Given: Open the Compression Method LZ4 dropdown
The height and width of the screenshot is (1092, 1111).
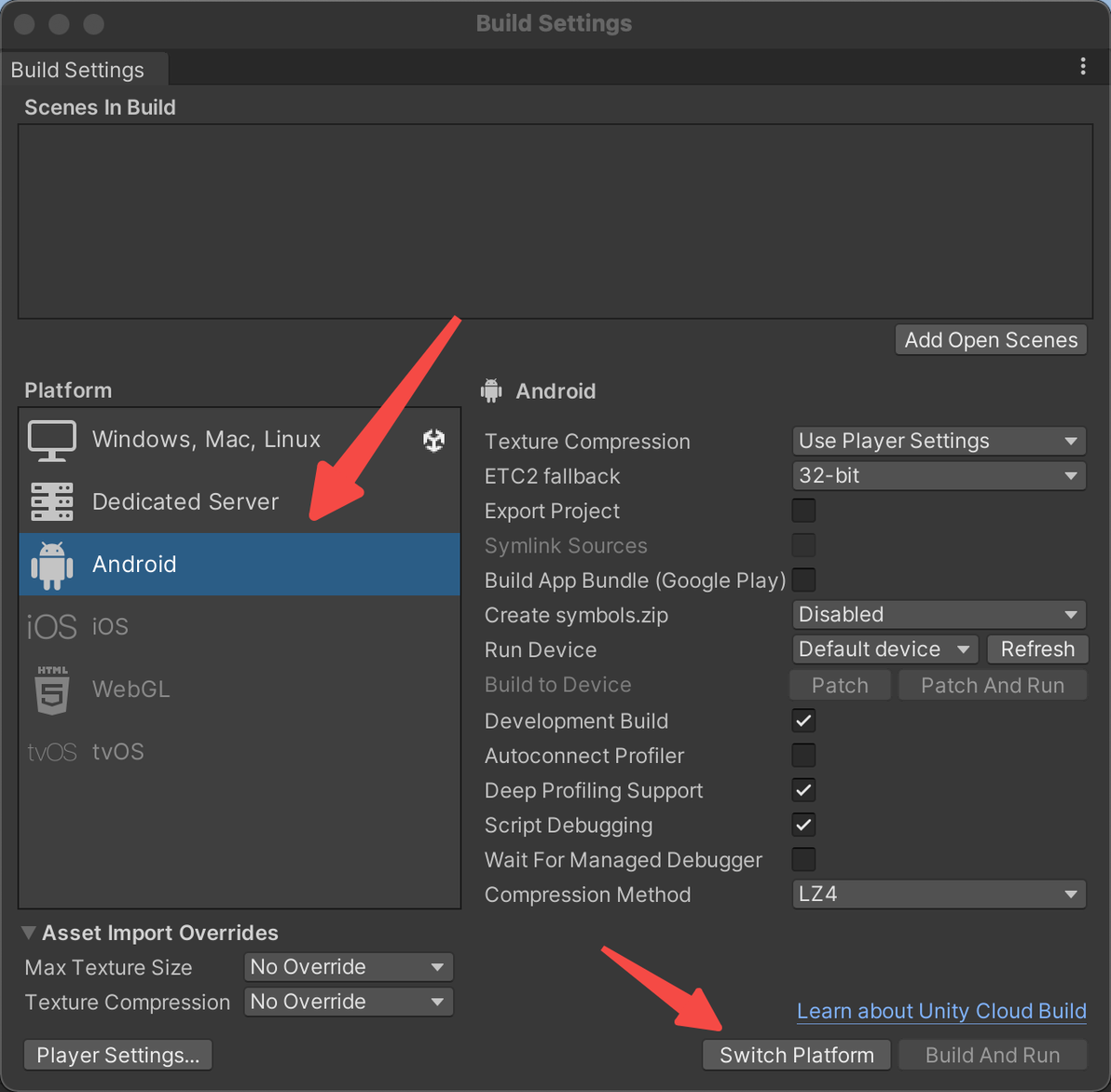Looking at the screenshot, I should (x=939, y=894).
